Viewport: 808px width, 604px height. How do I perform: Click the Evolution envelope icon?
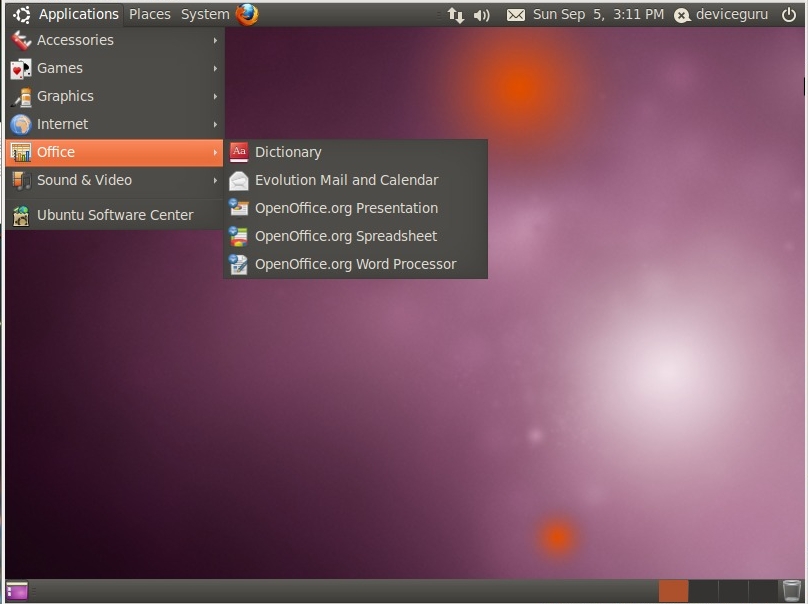[239, 180]
